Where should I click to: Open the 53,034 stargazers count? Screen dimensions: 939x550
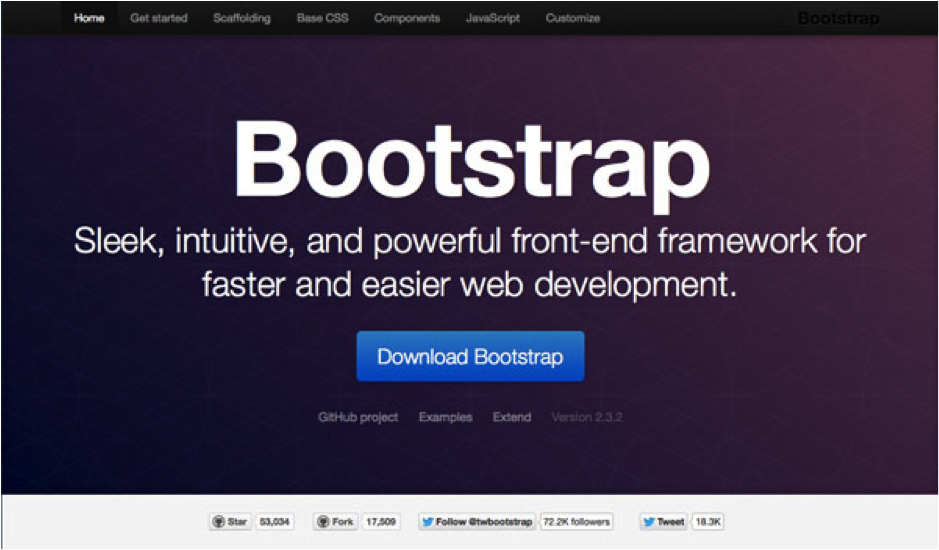[x=274, y=522]
